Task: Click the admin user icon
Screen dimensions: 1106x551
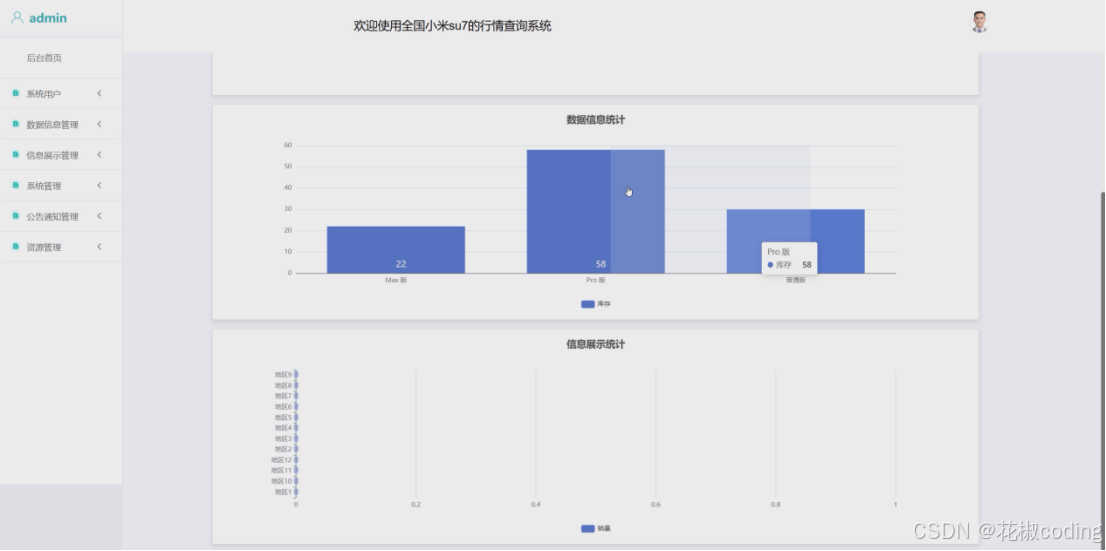Action: [18, 18]
